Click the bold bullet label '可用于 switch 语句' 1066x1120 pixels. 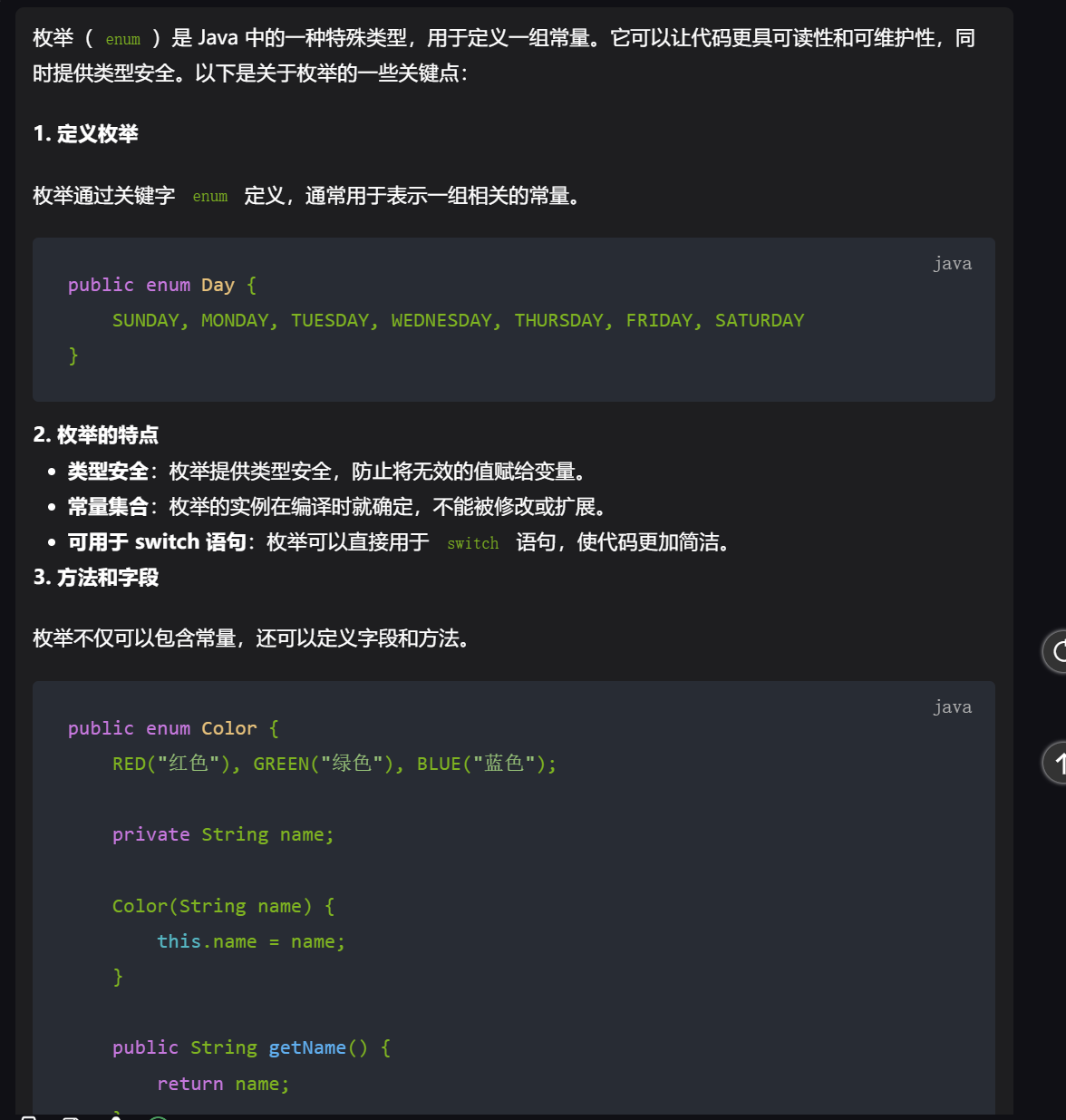coord(157,542)
